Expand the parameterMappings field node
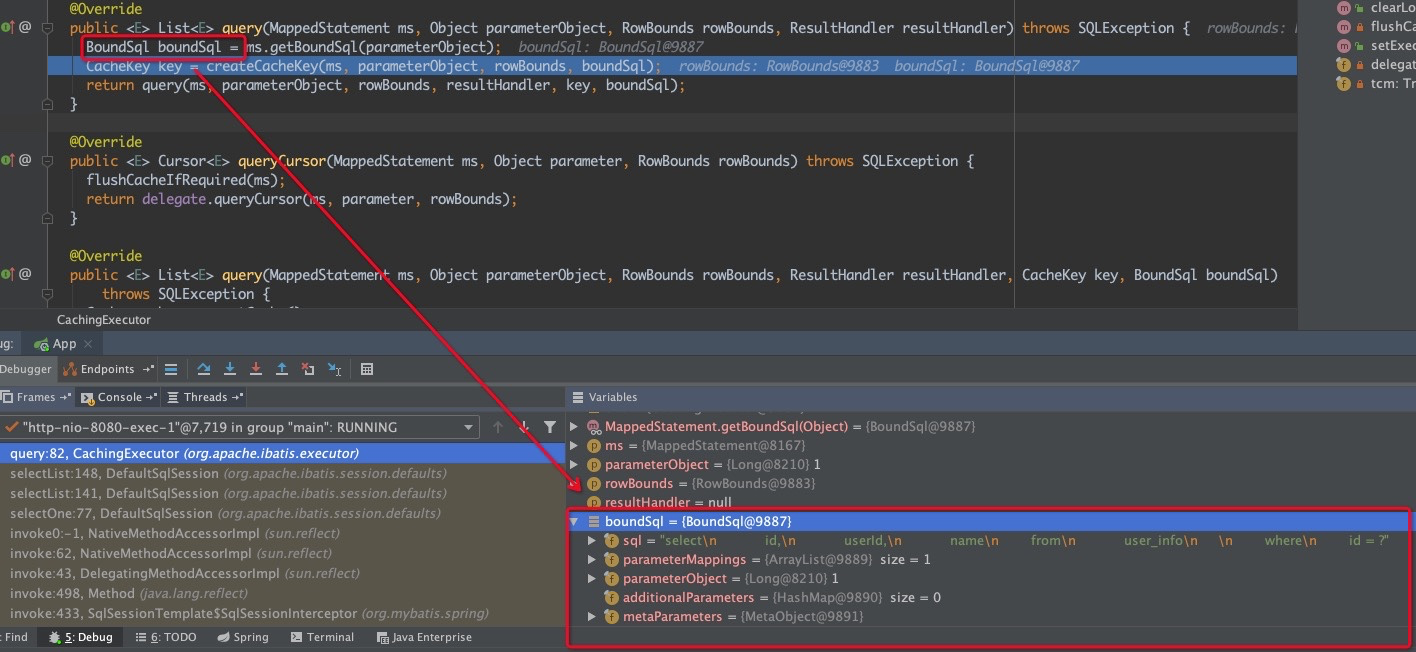The height and width of the screenshot is (652, 1416). tap(592, 559)
